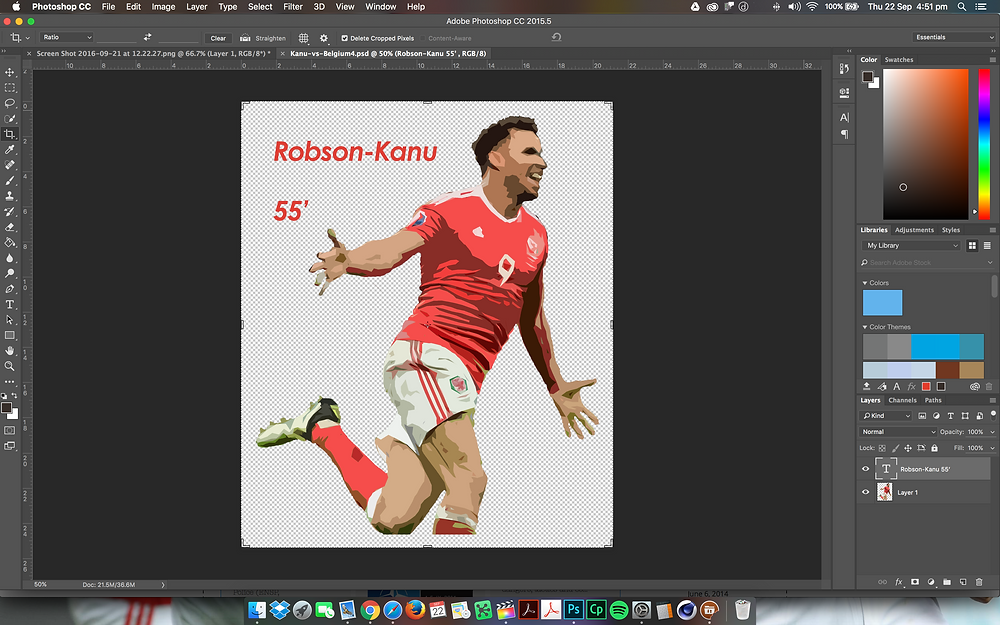Select the Crop tool in toolbar
The image size is (1000, 625).
pyautogui.click(x=10, y=134)
